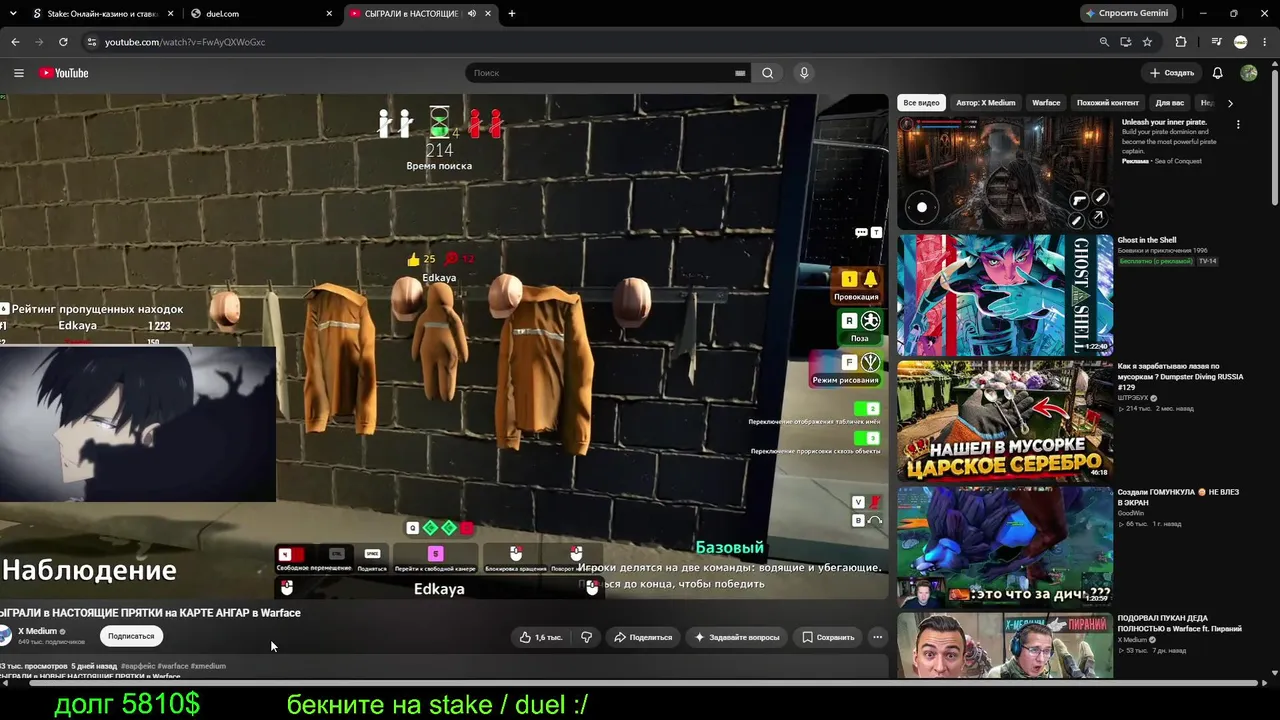This screenshot has width=1280, height=720.
Task: Click the install app icon in address bar
Action: [1126, 42]
